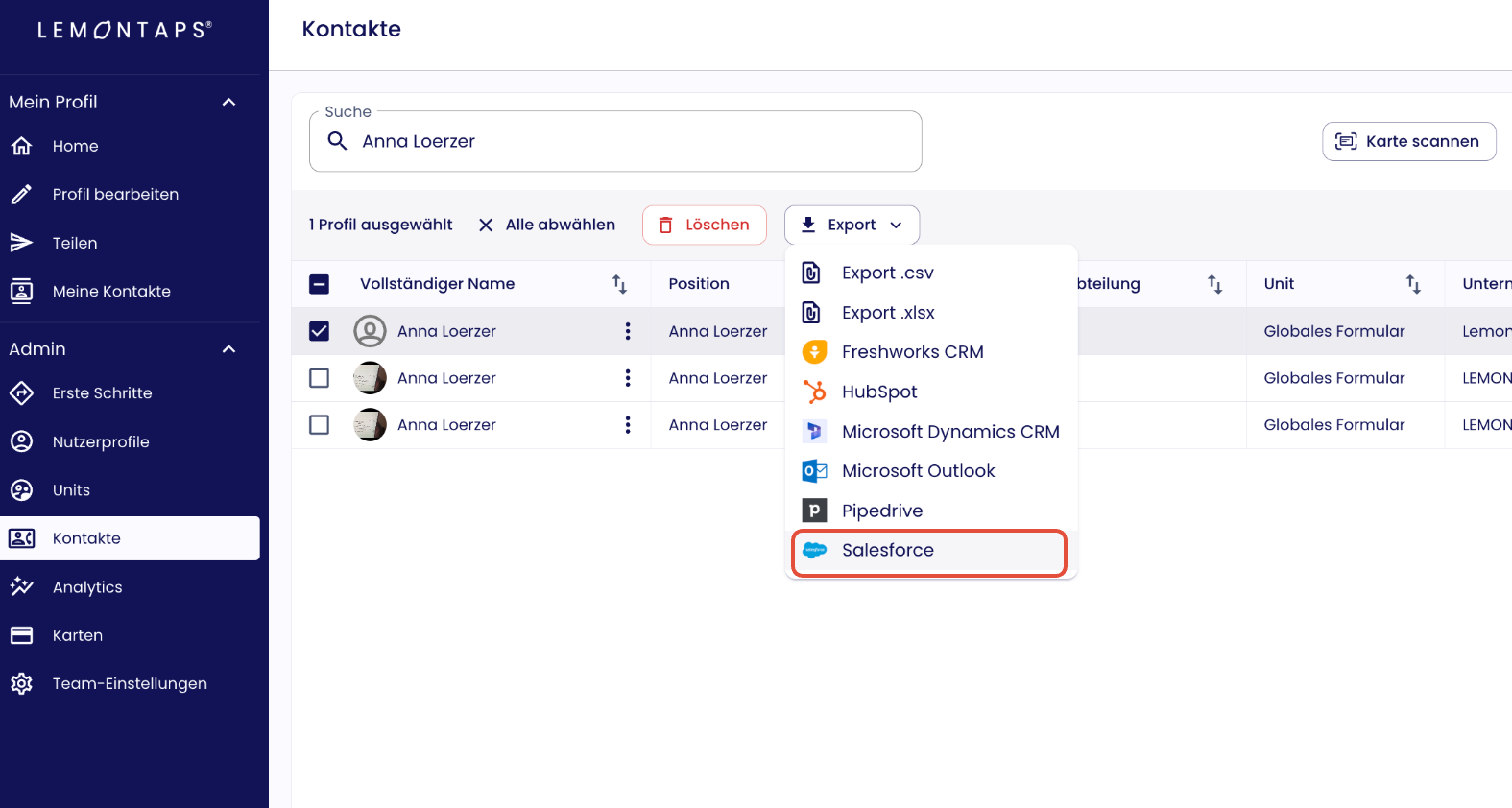Open Nutzerprofile from sidebar
Screen dimensions: 1512x808
point(130,441)
